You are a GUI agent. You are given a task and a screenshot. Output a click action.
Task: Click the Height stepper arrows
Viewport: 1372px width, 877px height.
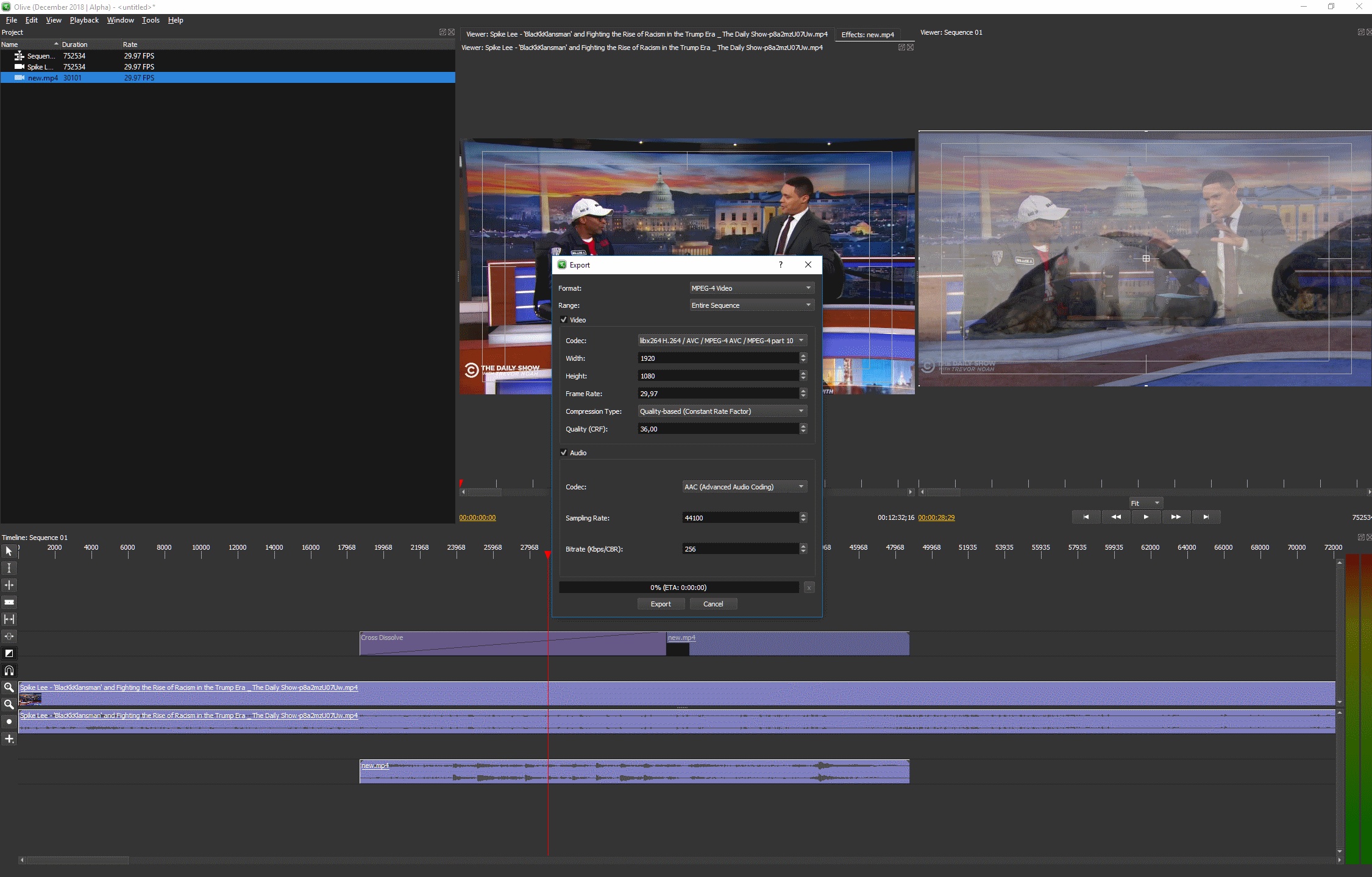pyautogui.click(x=803, y=375)
